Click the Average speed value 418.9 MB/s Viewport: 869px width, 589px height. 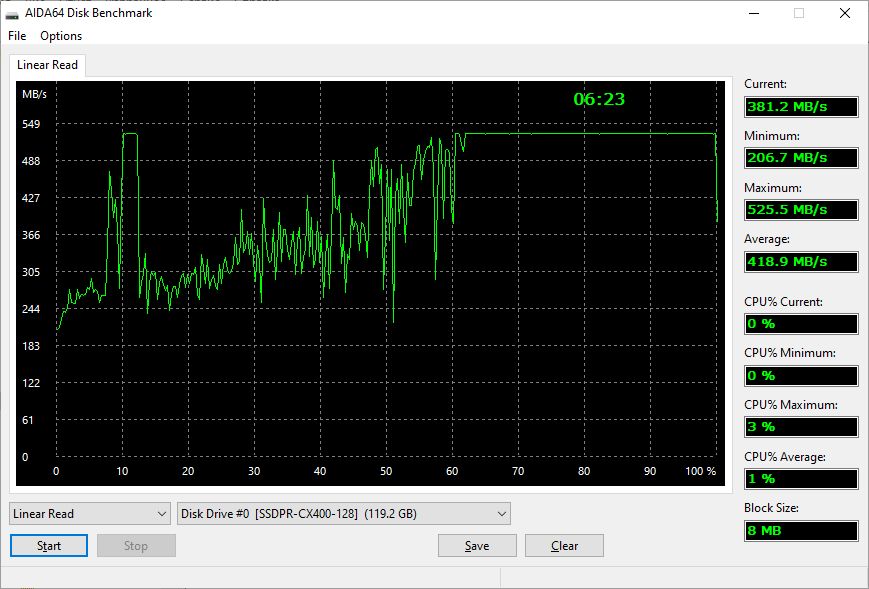tap(801, 262)
